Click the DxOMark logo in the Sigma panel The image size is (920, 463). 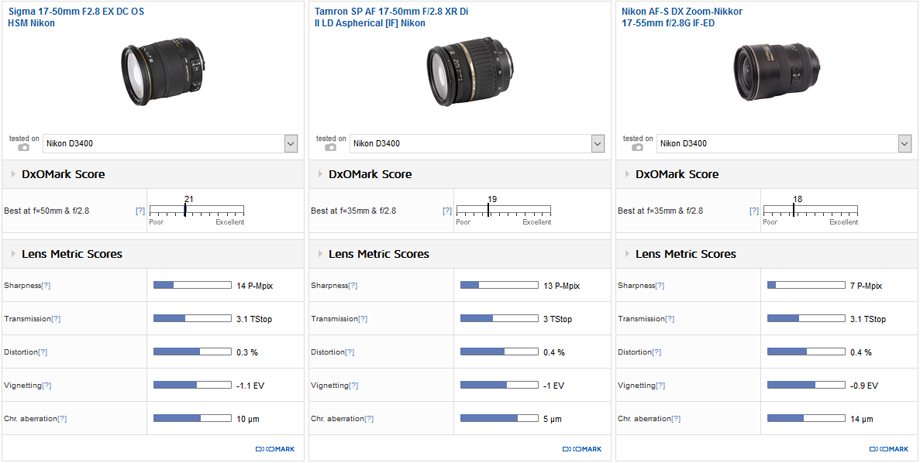point(275,450)
